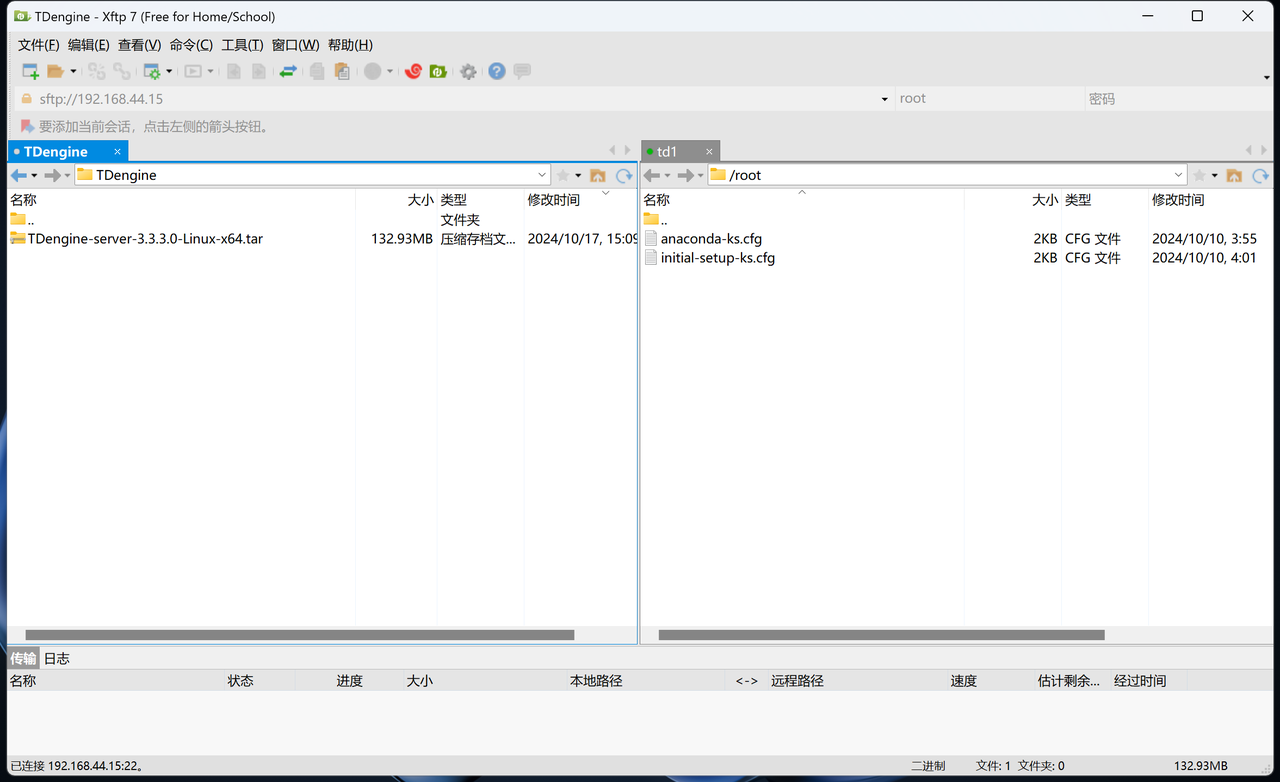Image resolution: width=1280 pixels, height=782 pixels.
Task: Open the 帮助(H) menu
Action: [x=350, y=45]
